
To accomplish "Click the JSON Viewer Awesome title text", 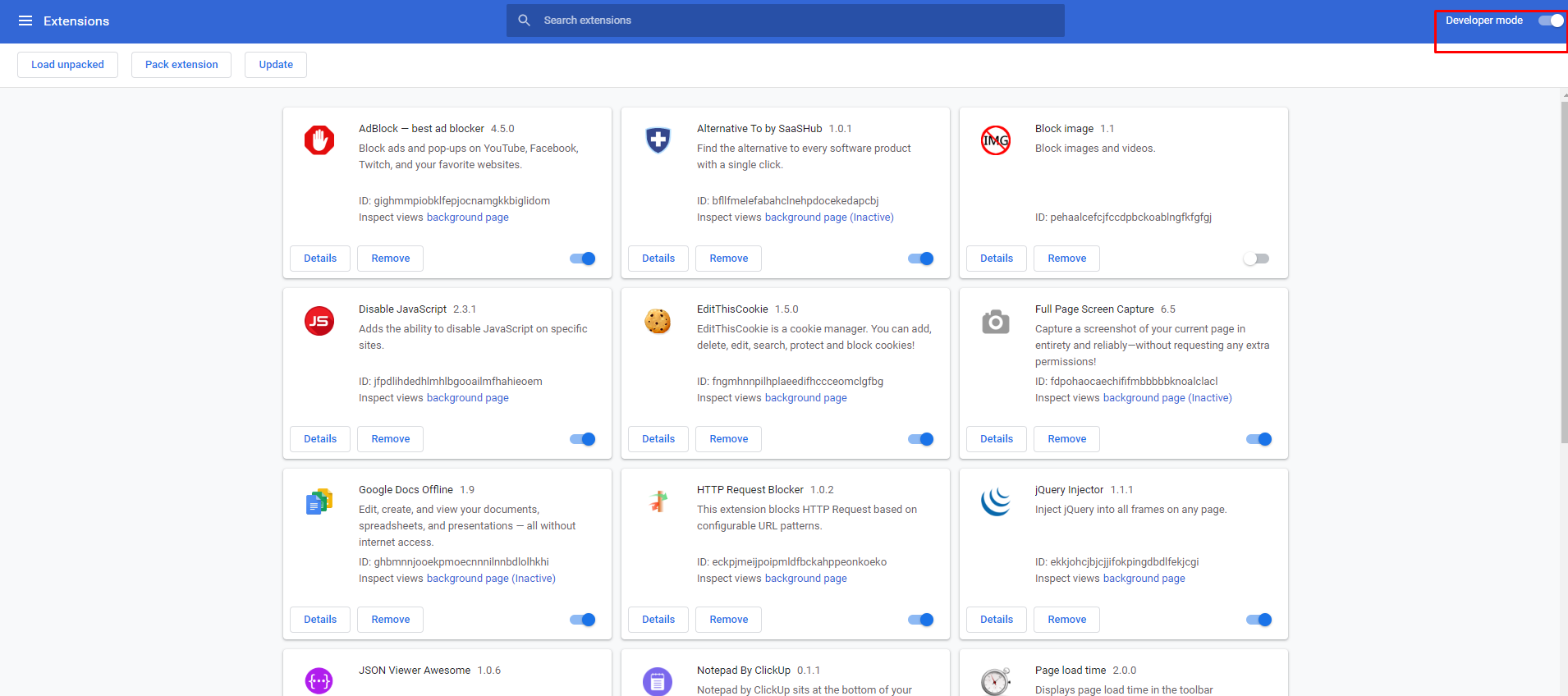I will click(x=415, y=671).
